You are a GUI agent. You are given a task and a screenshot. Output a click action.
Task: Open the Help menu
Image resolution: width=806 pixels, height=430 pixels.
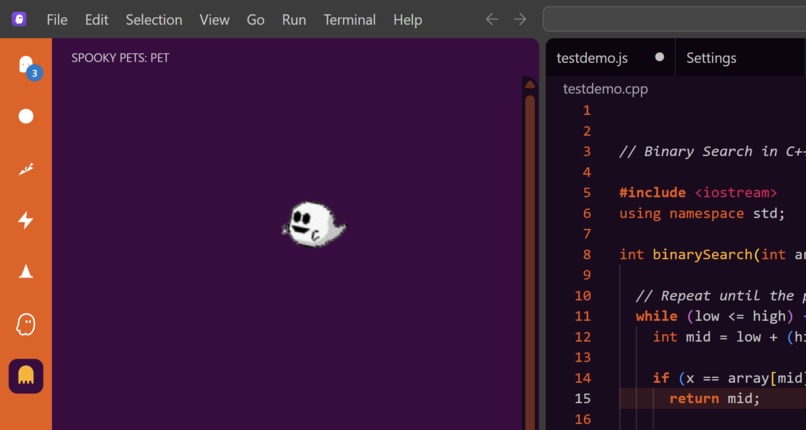tap(408, 20)
